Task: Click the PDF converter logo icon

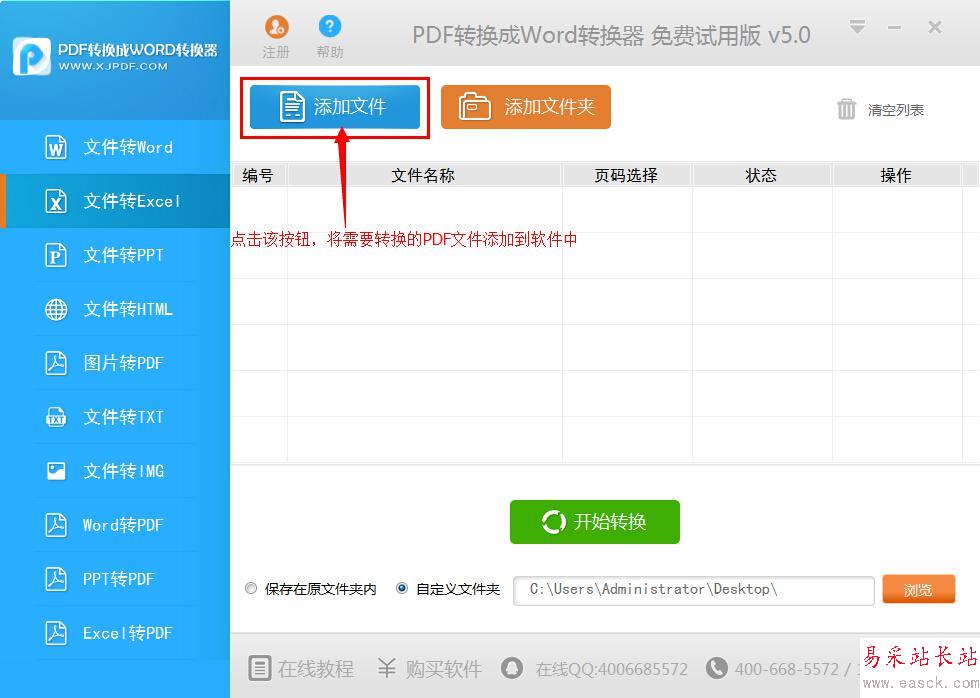Action: 32,57
